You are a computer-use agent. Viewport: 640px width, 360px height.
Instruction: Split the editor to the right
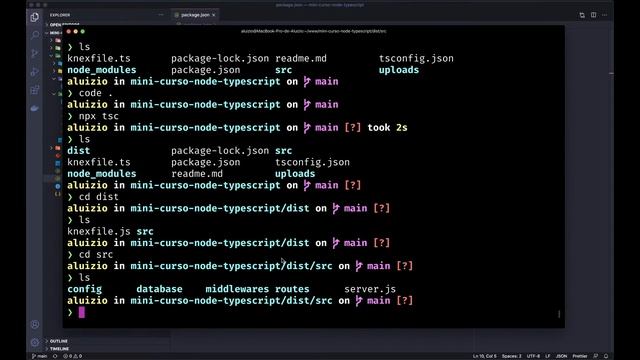point(593,15)
